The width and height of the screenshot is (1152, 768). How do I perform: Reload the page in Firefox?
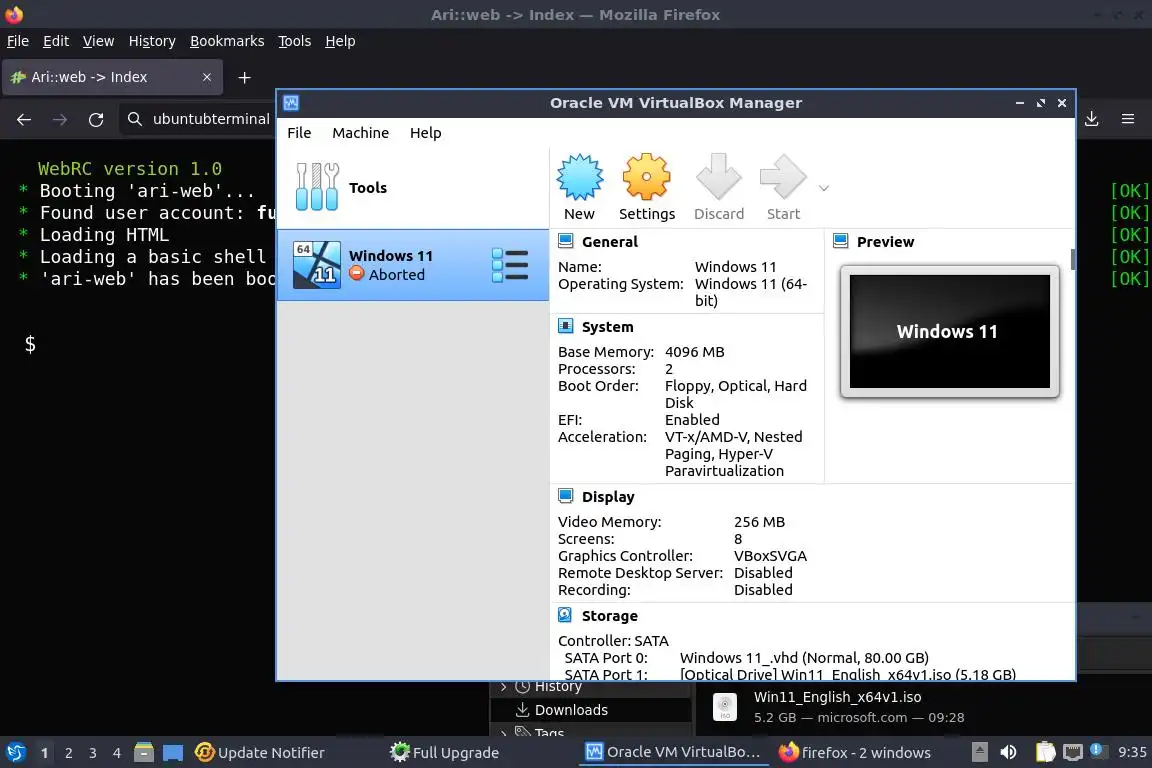click(x=96, y=119)
